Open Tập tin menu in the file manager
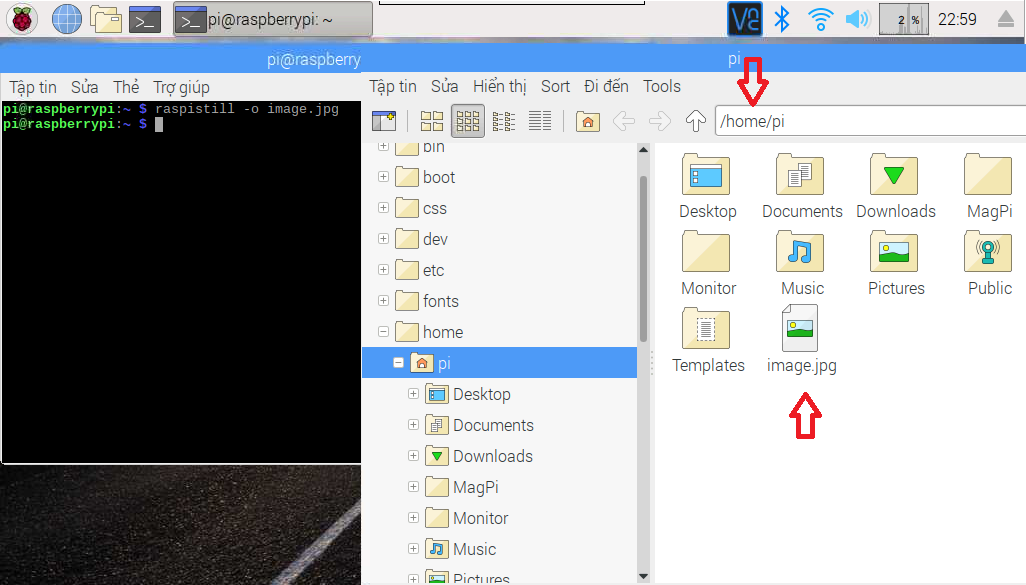Image resolution: width=1026 pixels, height=585 pixels. coord(393,86)
